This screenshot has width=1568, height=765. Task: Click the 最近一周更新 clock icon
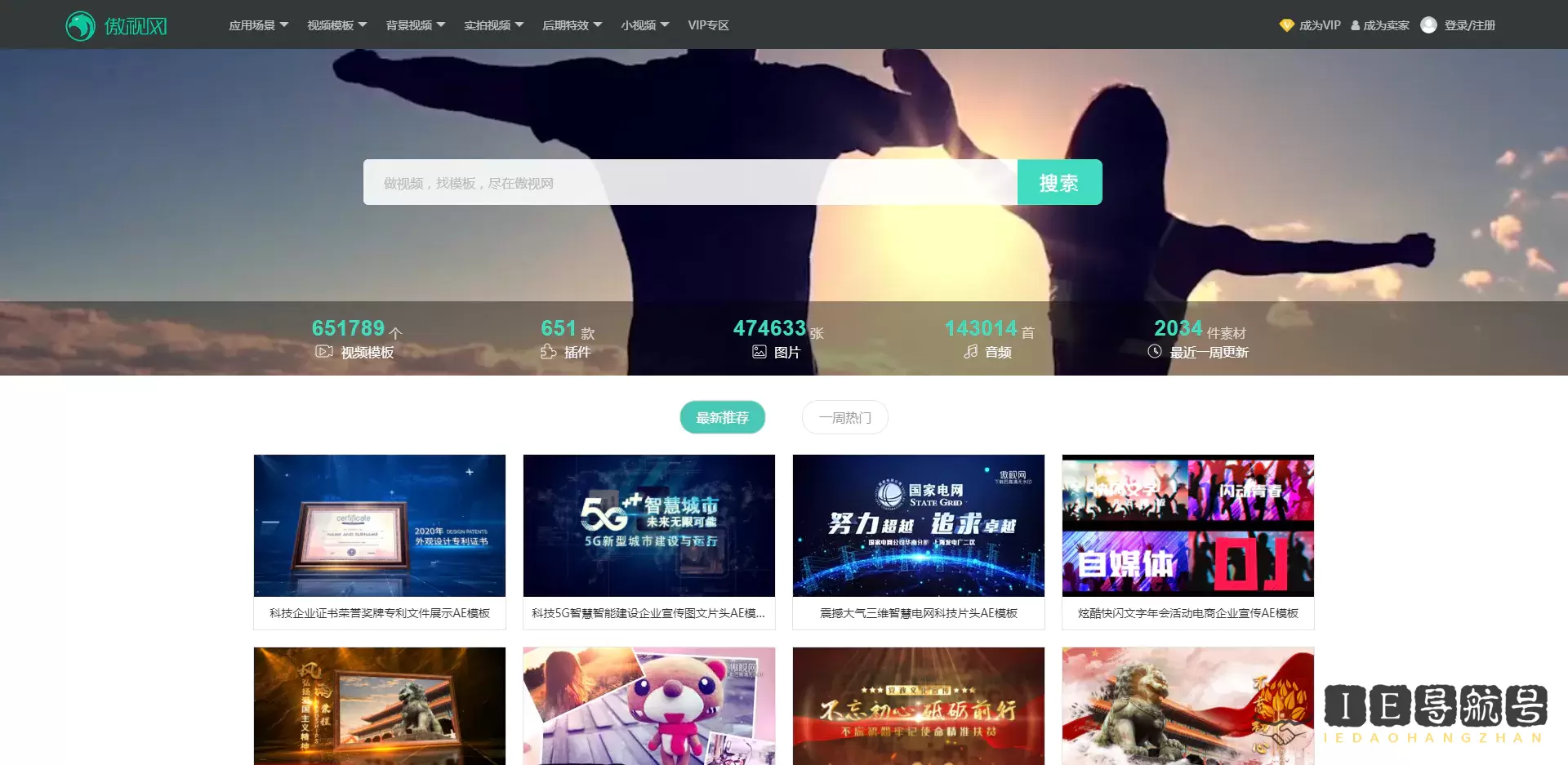(x=1155, y=352)
